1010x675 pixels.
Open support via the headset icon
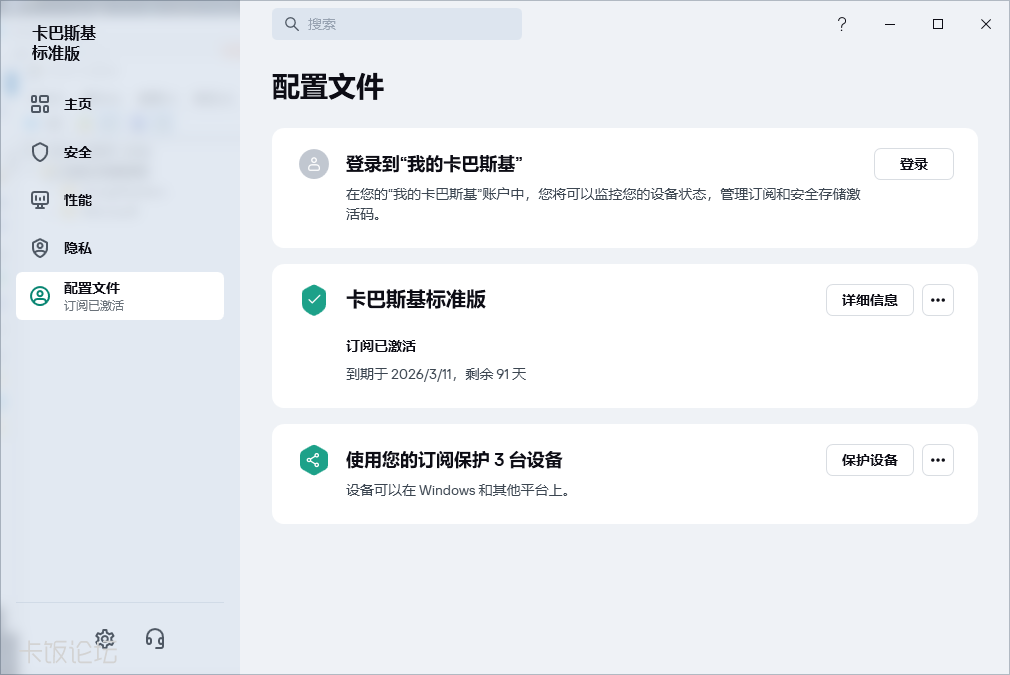(155, 639)
